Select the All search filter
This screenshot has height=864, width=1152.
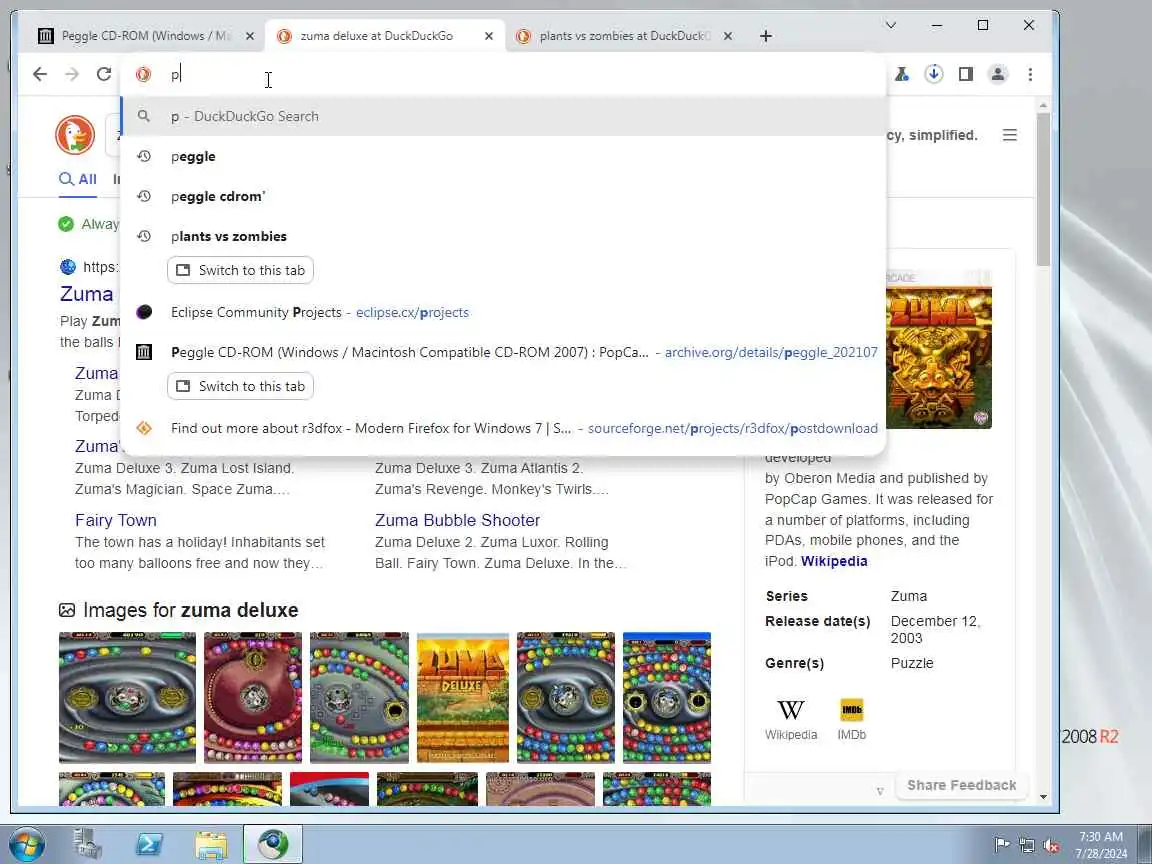point(78,179)
